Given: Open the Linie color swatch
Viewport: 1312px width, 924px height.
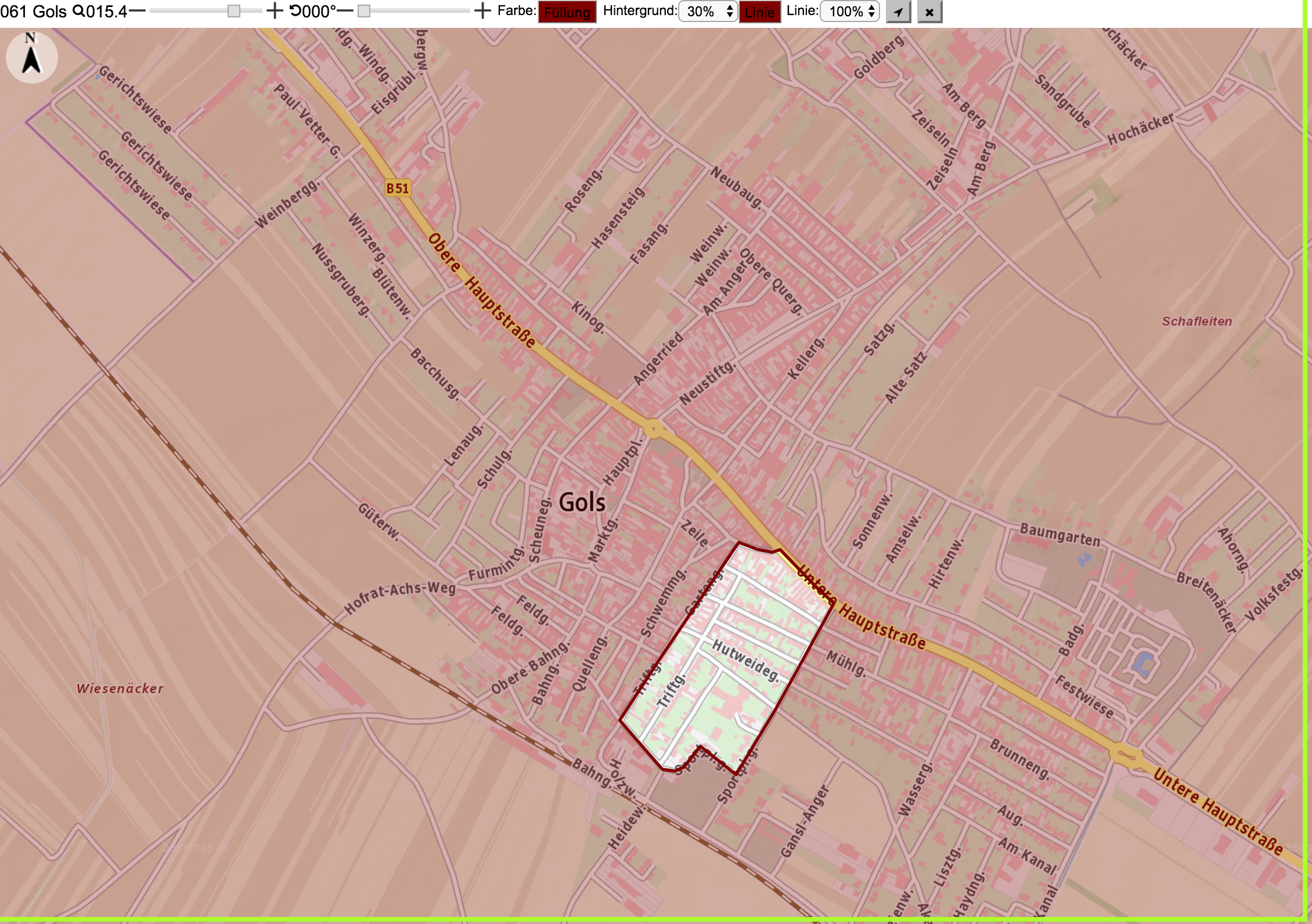Looking at the screenshot, I should click(759, 12).
